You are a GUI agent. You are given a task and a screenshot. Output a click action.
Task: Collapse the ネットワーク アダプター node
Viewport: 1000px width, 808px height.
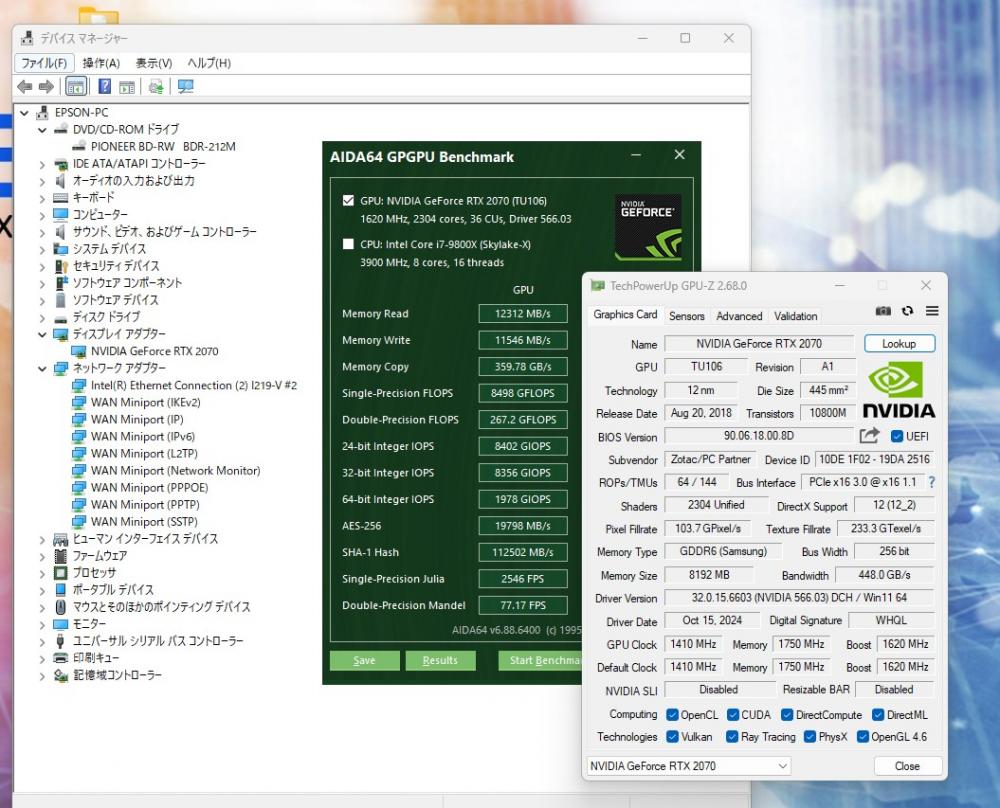click(x=42, y=369)
